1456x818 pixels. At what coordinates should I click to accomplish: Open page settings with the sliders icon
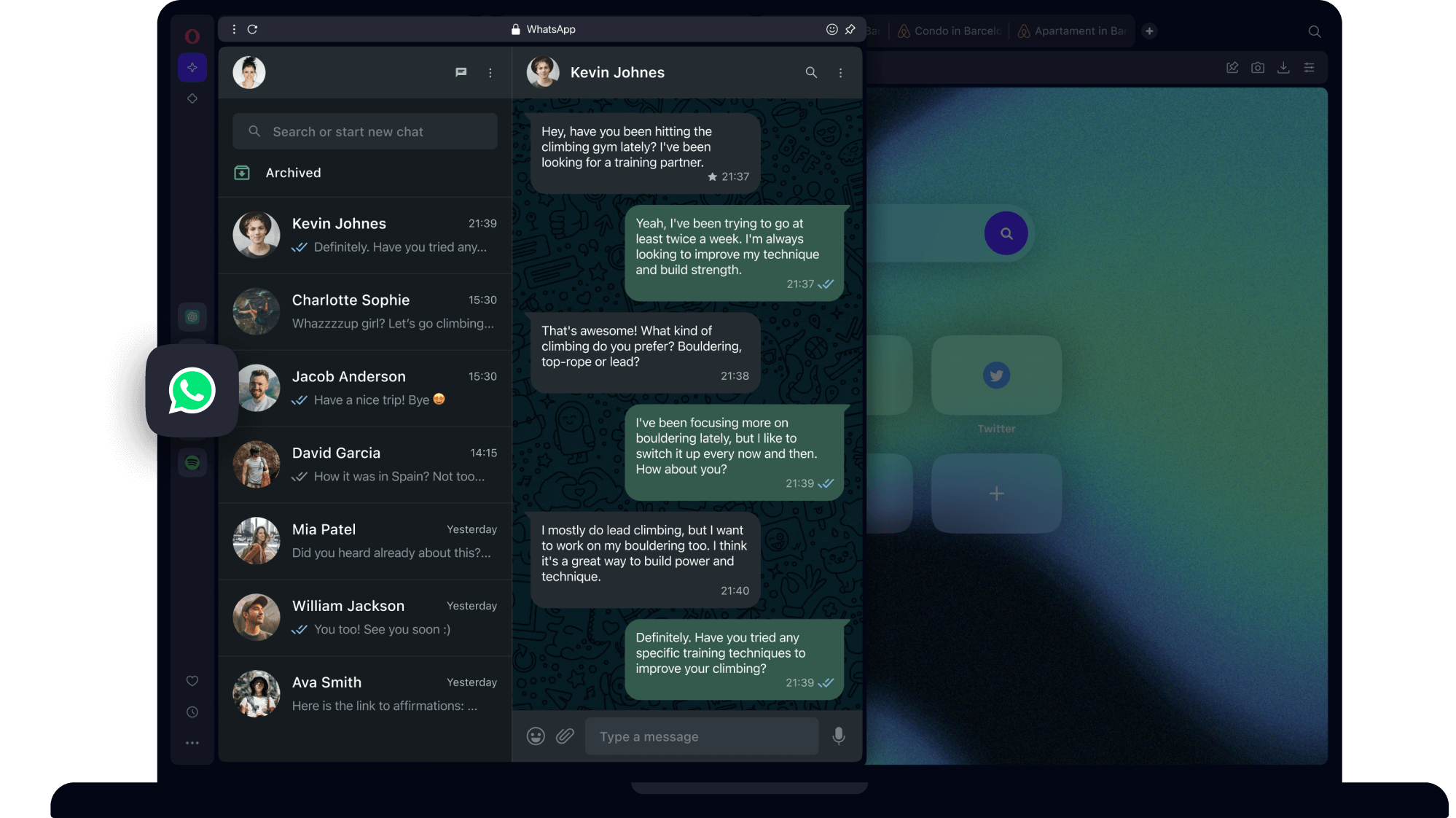click(x=1308, y=67)
